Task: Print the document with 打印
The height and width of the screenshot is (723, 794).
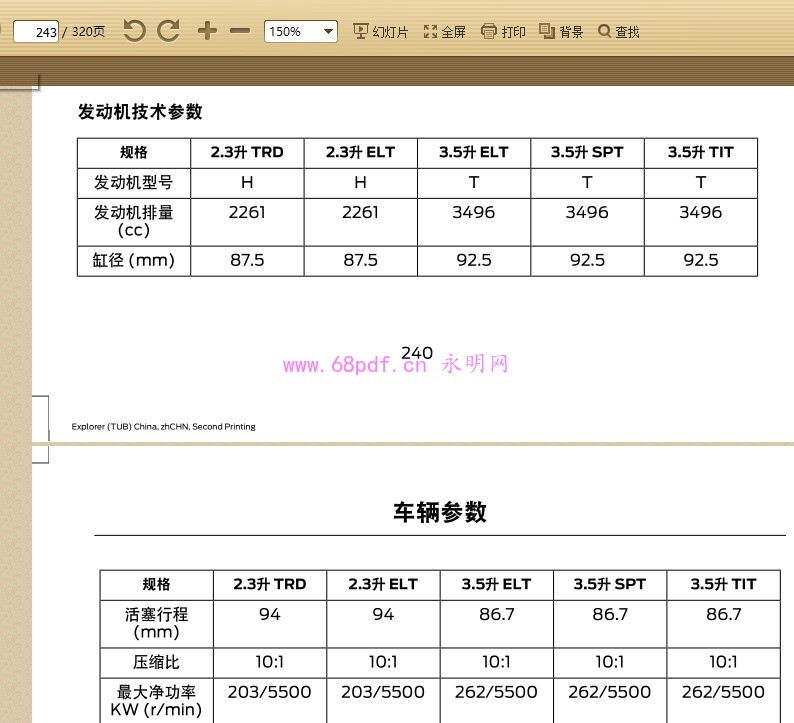Action: [503, 32]
